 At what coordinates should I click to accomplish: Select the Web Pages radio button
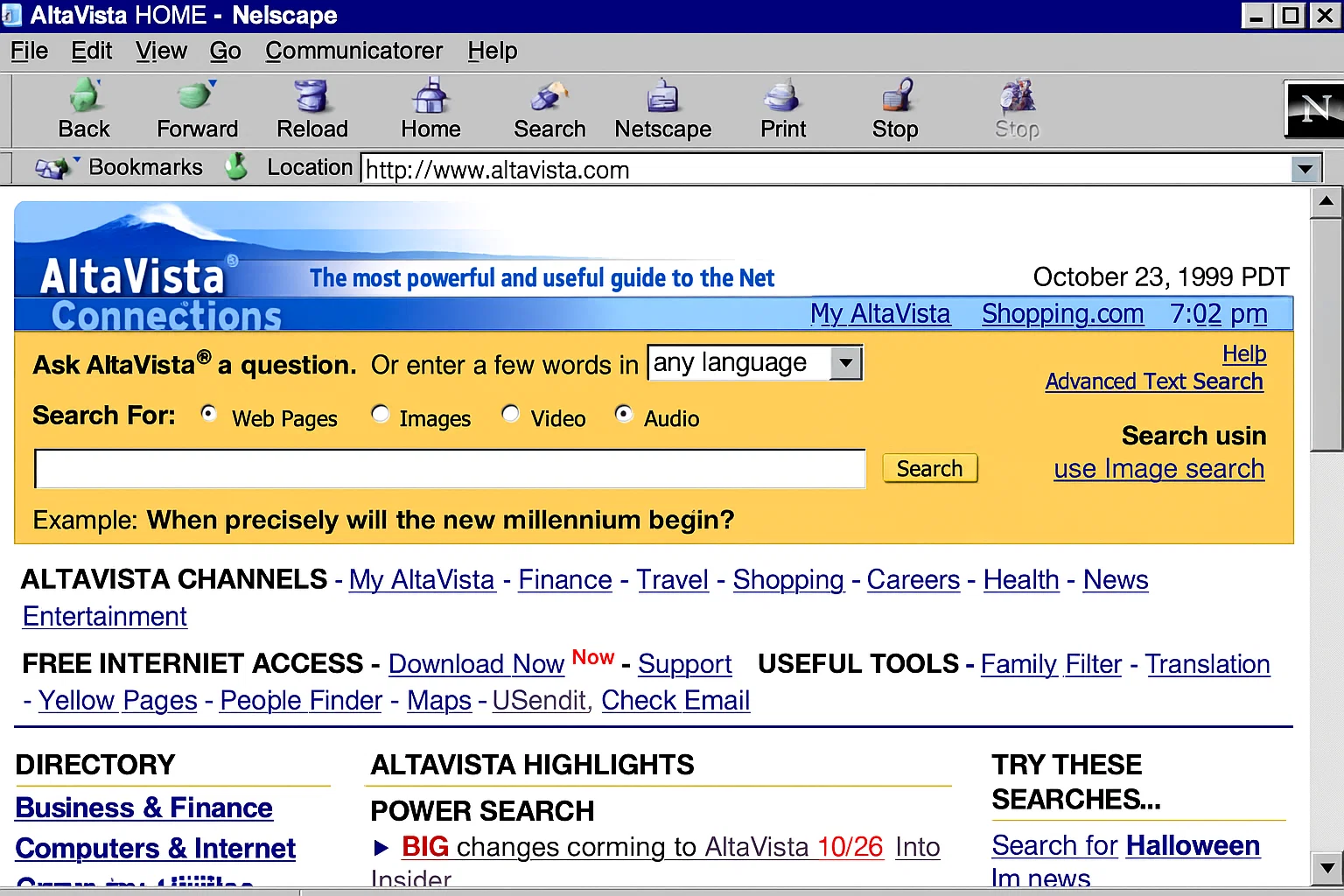click(x=209, y=413)
